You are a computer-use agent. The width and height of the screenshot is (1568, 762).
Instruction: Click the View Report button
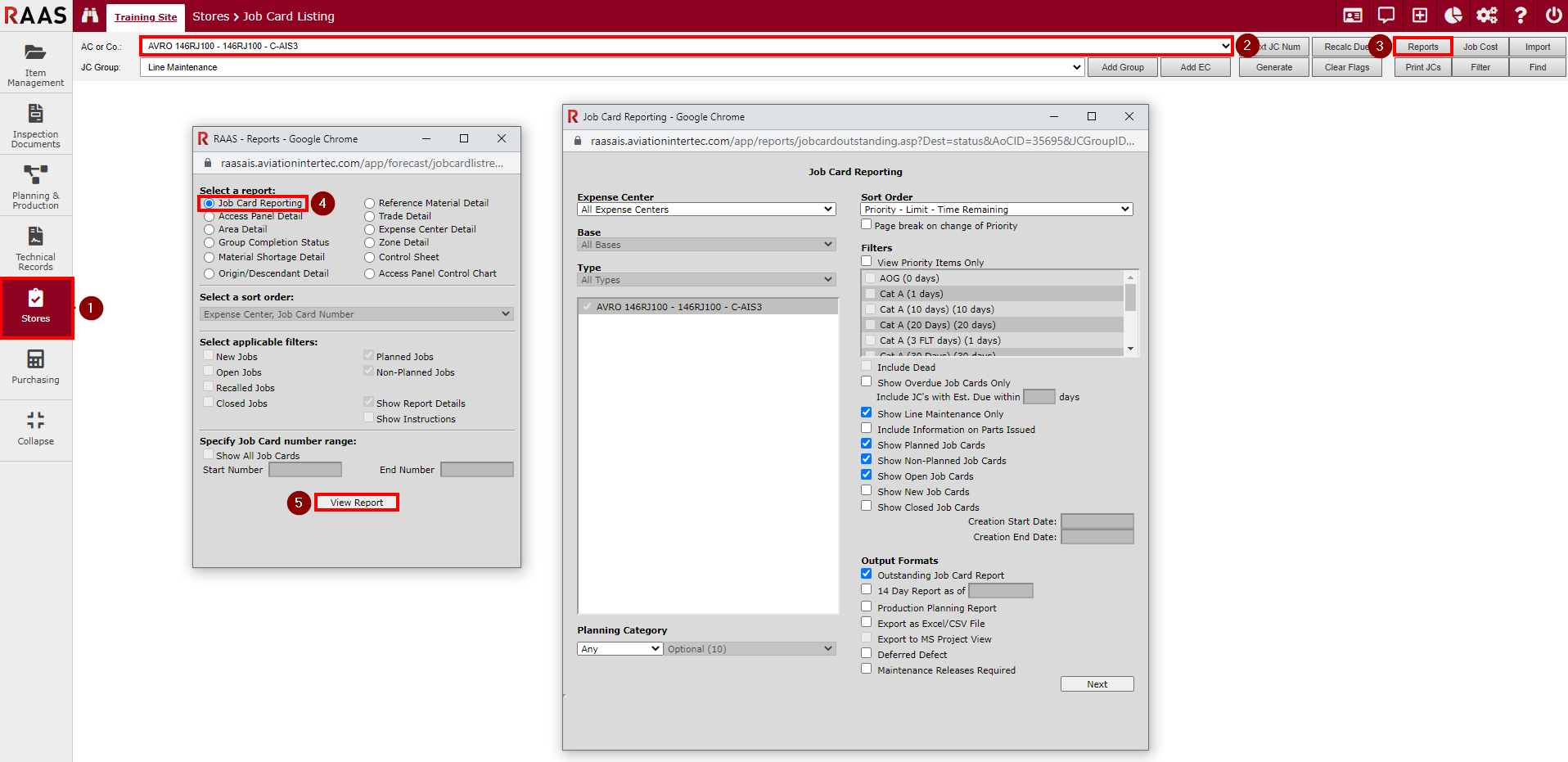tap(357, 503)
